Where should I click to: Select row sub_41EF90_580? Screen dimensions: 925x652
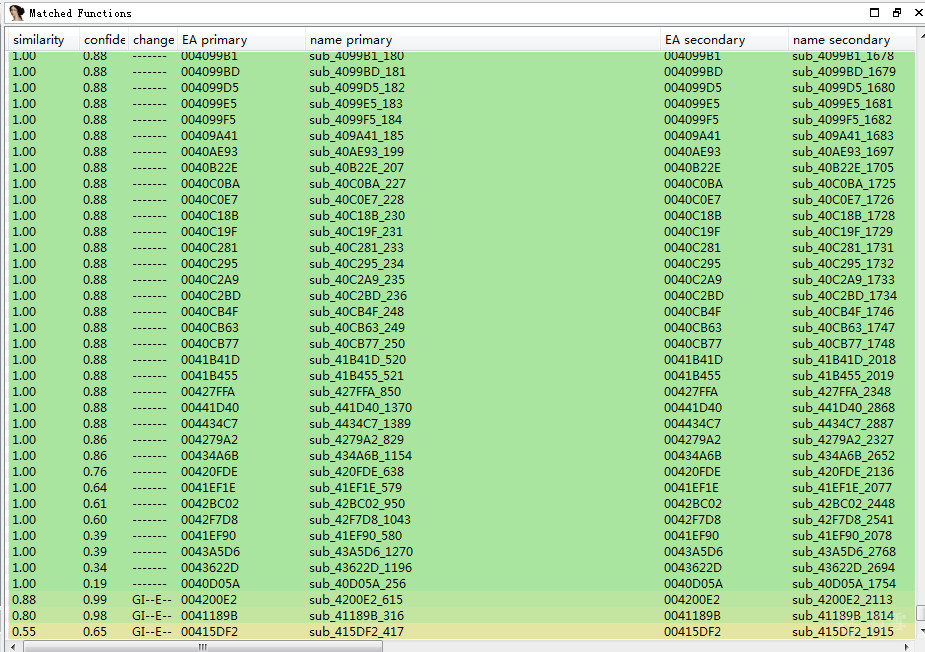coord(461,536)
